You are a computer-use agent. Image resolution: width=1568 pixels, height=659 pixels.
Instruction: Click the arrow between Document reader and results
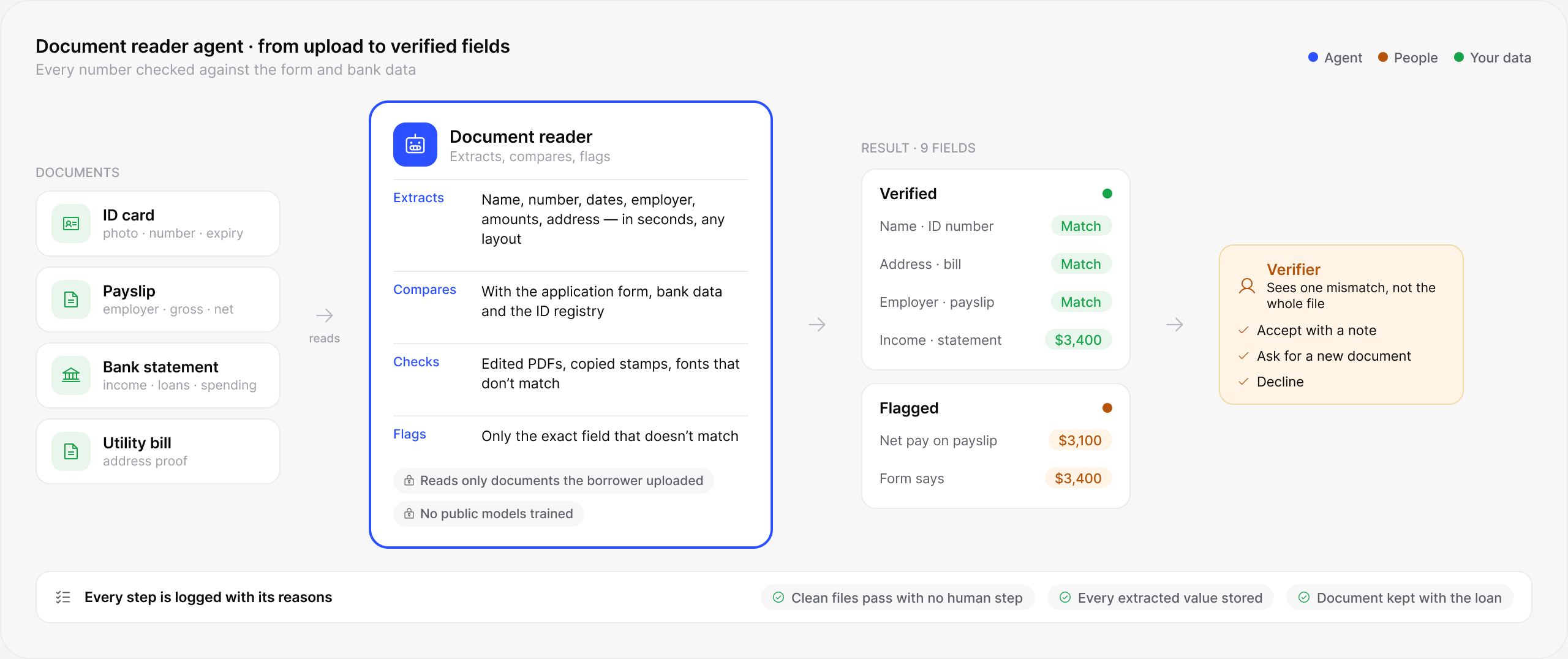click(x=817, y=324)
